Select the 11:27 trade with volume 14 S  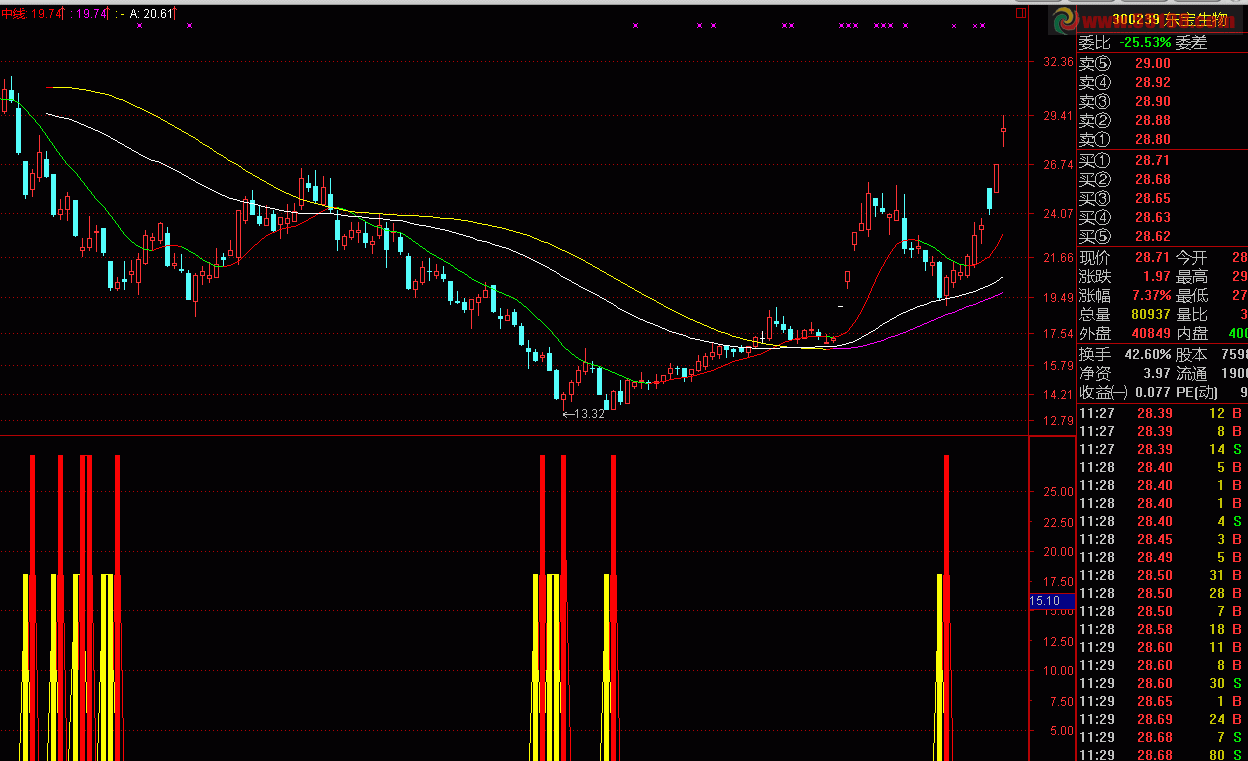(1162, 449)
